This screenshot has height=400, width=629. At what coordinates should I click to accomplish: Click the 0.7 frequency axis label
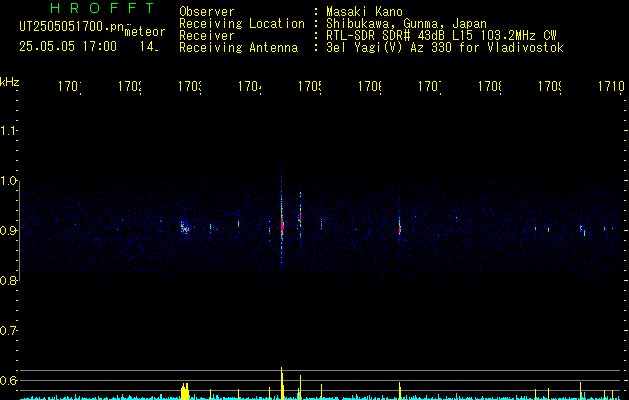(9, 331)
